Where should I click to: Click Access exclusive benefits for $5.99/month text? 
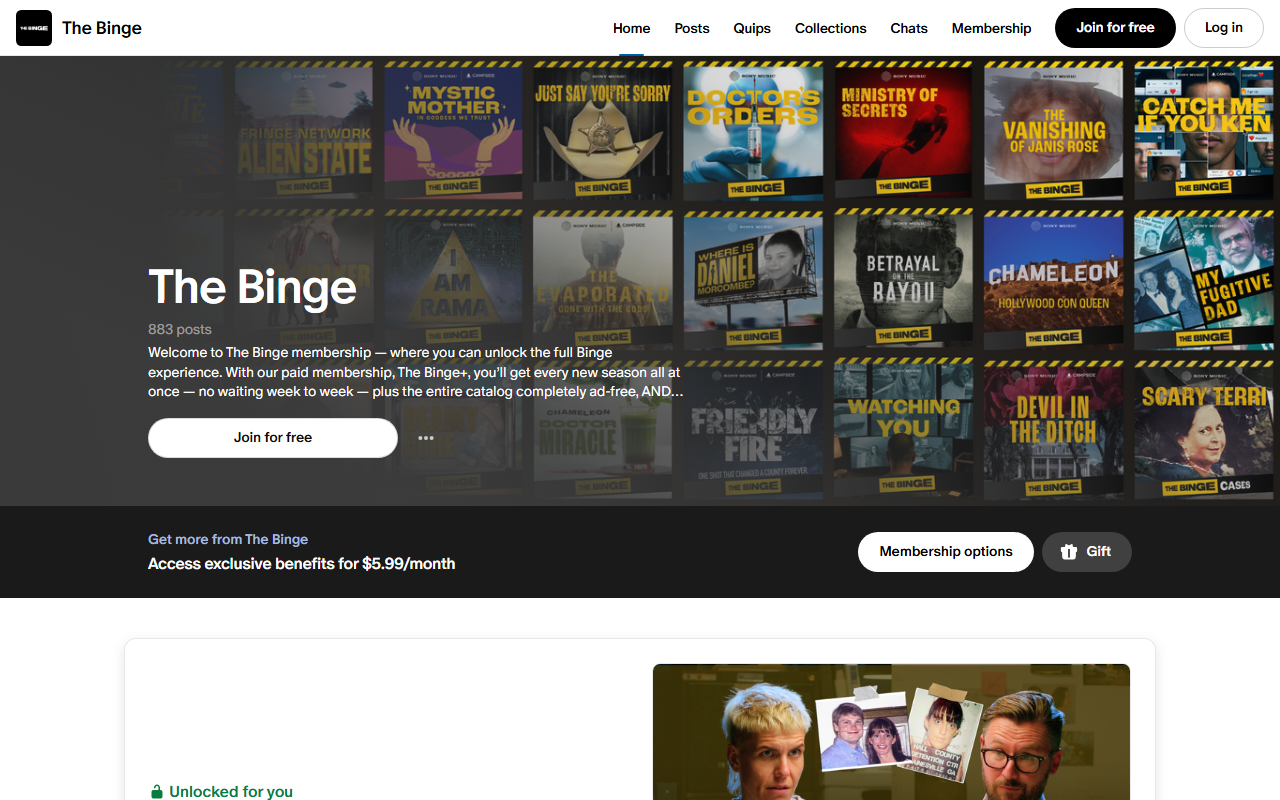point(301,564)
